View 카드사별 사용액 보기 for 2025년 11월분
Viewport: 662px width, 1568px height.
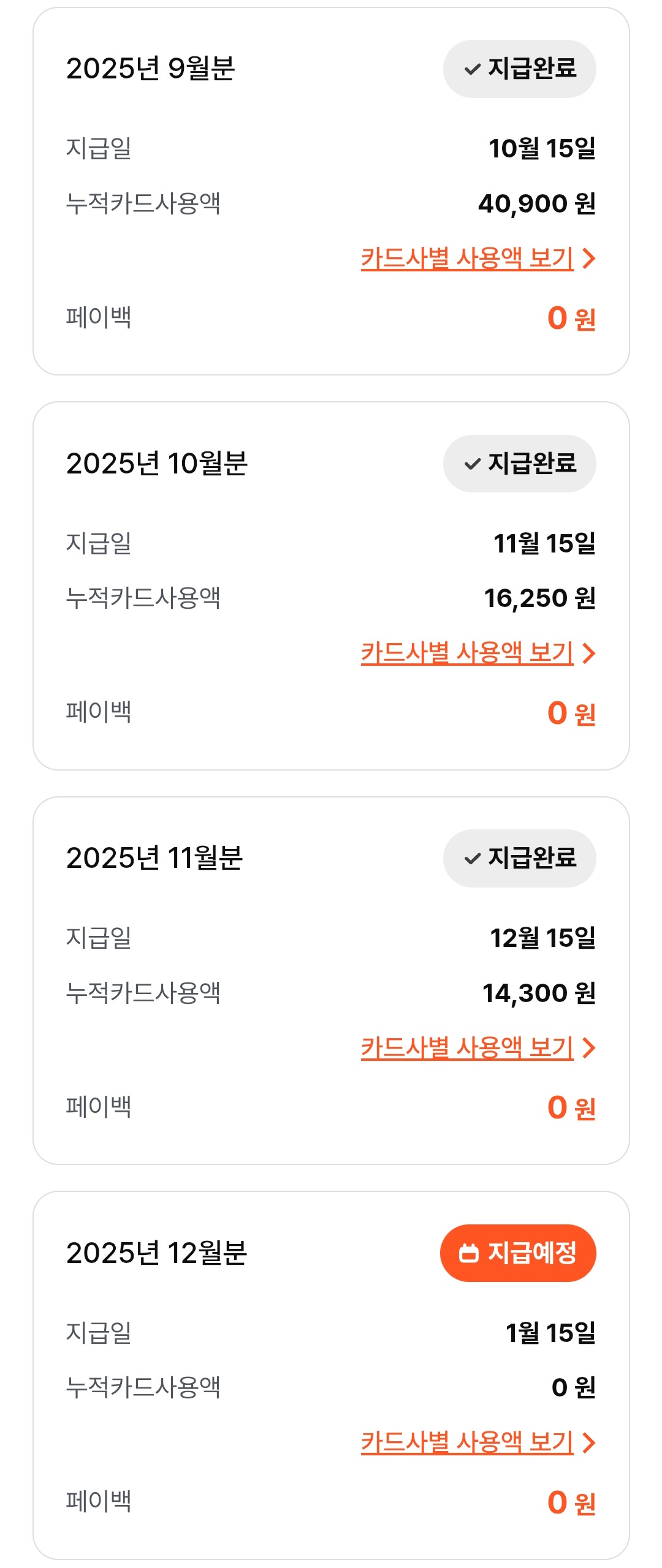467,1048
